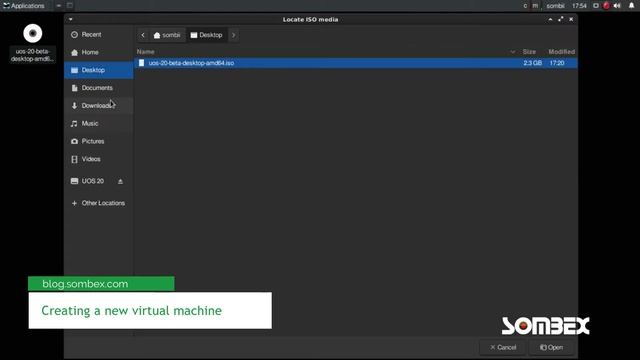Click the Desktop breadcrumb in the path bar
The width and height of the screenshot is (640, 360).
(x=207, y=35)
